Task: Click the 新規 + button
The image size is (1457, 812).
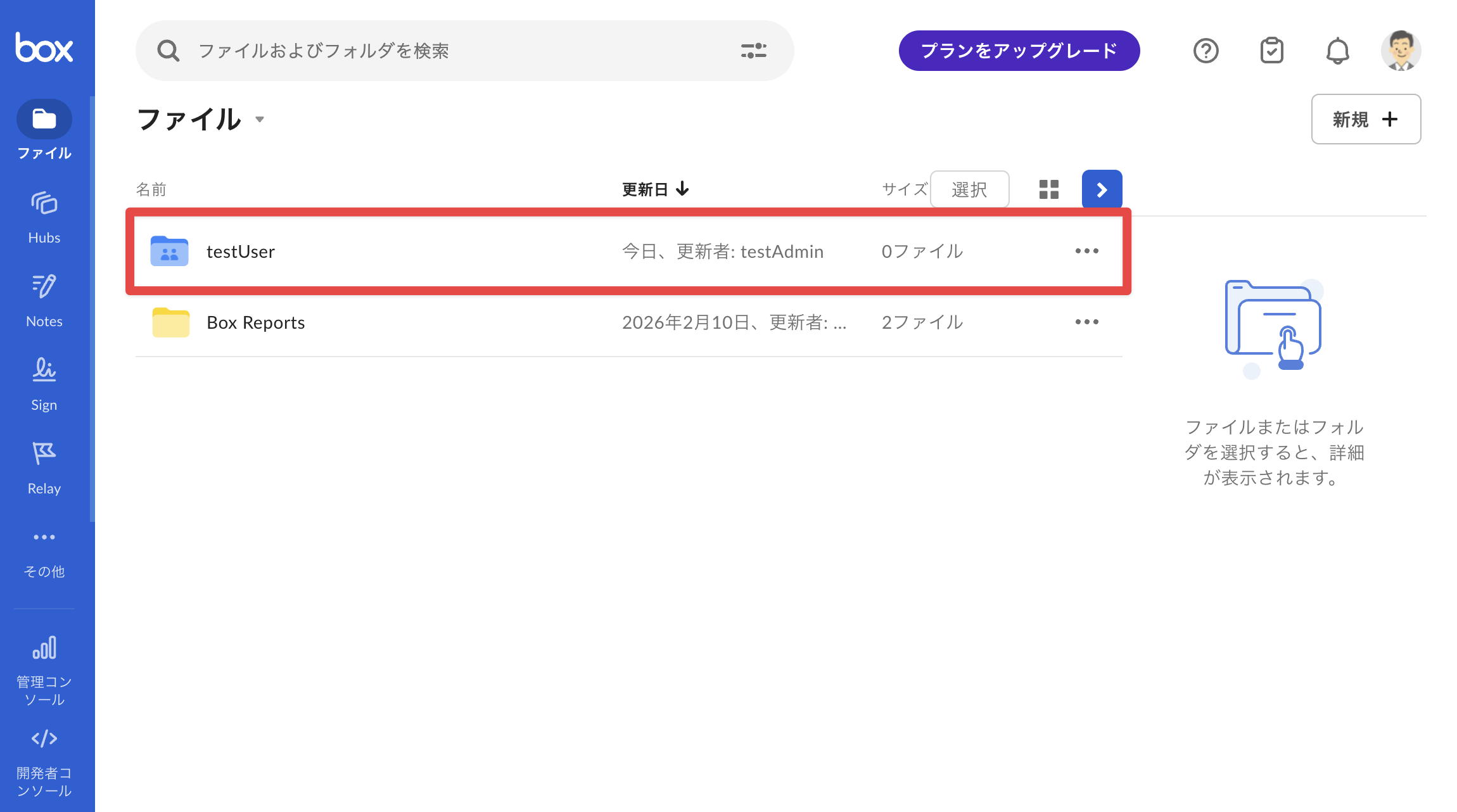Action: click(1366, 119)
